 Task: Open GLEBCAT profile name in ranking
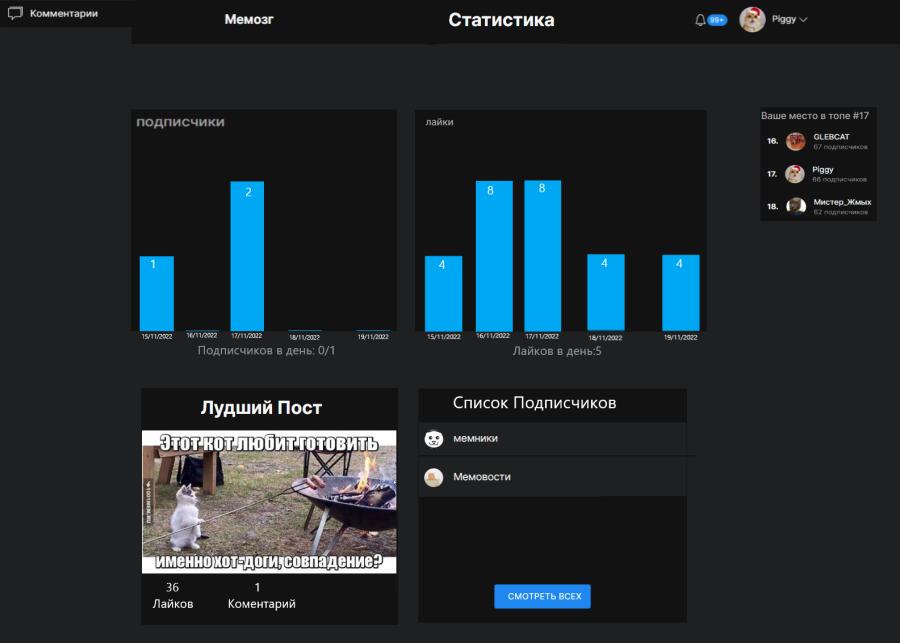click(x=831, y=137)
